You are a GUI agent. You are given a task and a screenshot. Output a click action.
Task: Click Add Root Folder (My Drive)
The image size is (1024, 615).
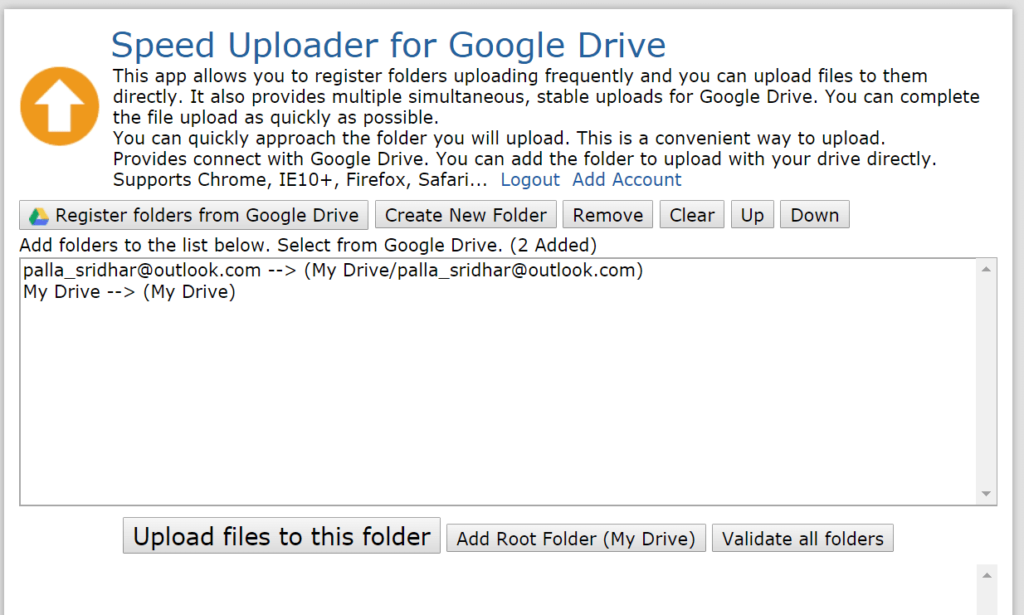pos(576,539)
